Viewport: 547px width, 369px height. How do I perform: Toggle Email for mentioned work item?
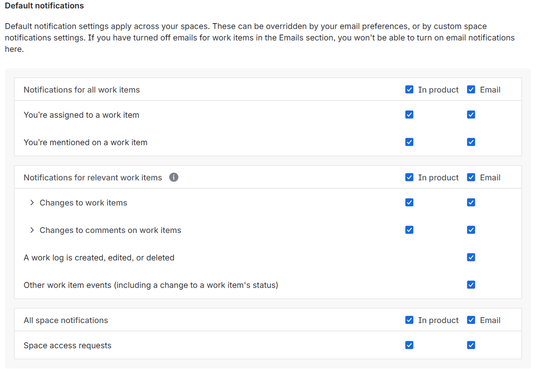coord(471,142)
